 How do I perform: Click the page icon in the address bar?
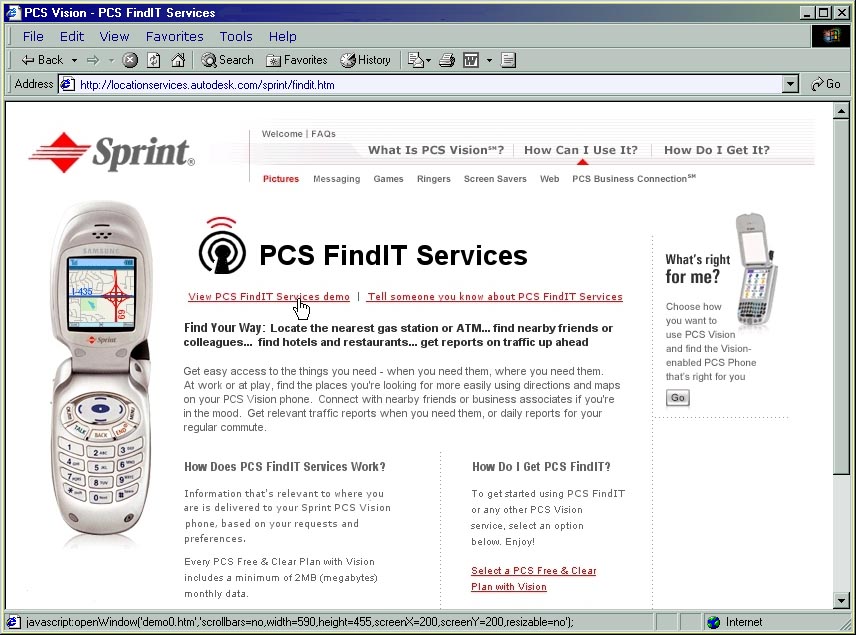click(68, 85)
